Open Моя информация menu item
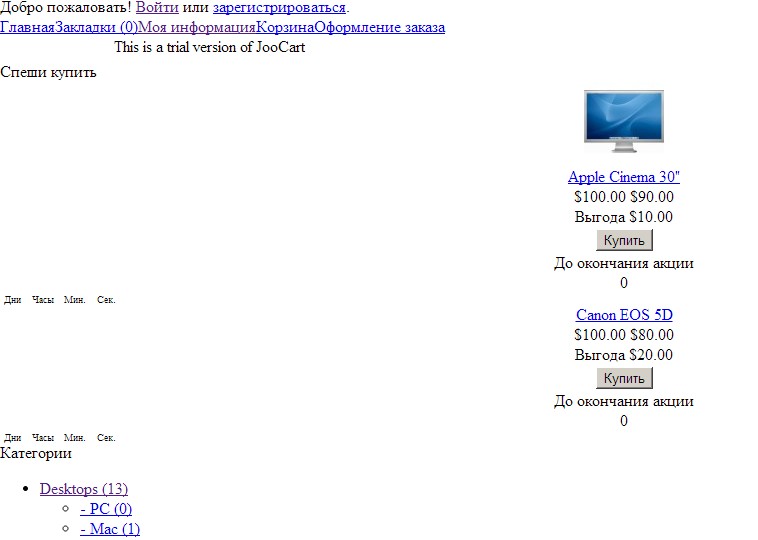 click(x=197, y=28)
